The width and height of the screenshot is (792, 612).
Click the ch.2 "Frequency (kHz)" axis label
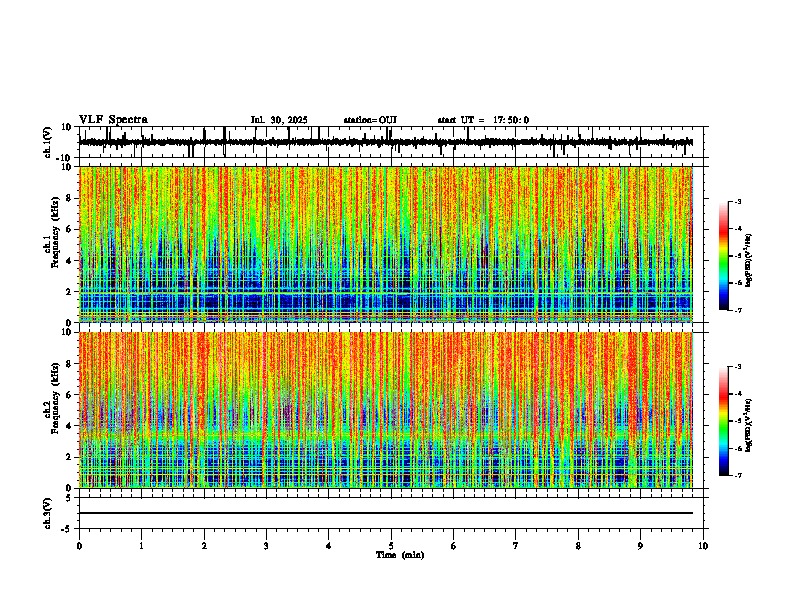(x=55, y=398)
